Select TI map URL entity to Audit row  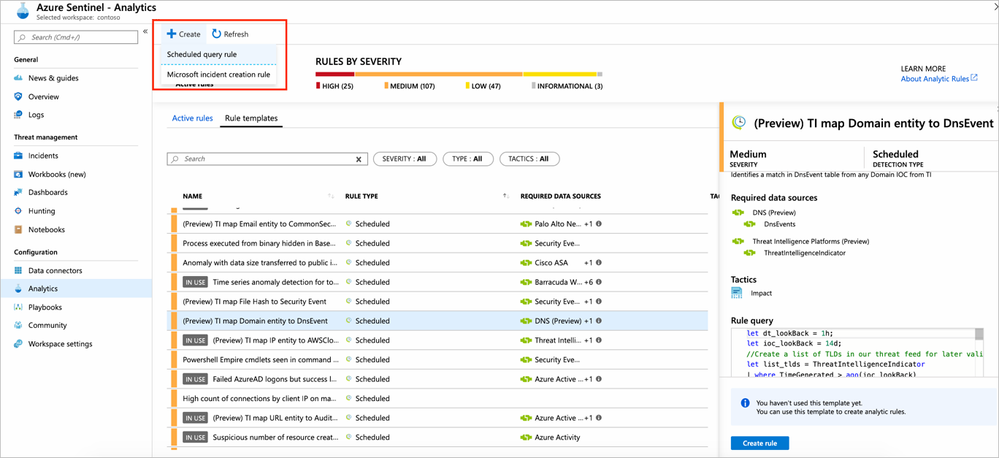pos(437,418)
